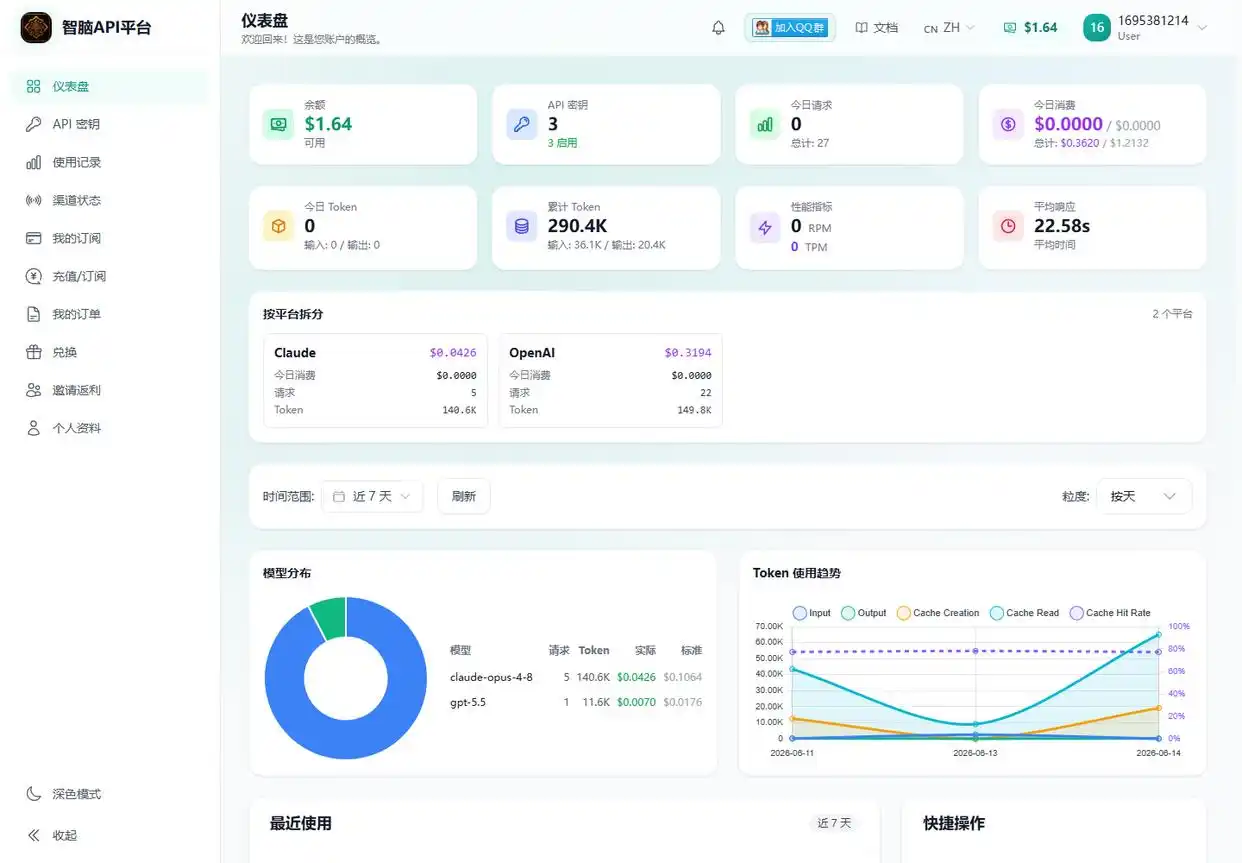Open the ZH language dropdown
This screenshot has width=1242, height=863.
[949, 28]
